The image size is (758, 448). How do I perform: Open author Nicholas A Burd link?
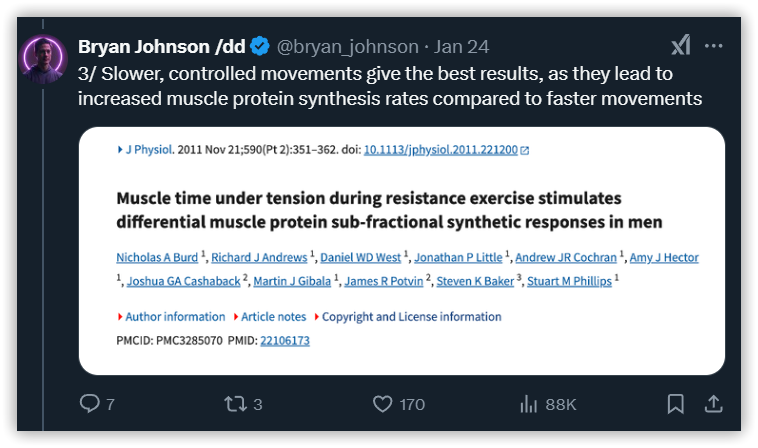coord(157,258)
